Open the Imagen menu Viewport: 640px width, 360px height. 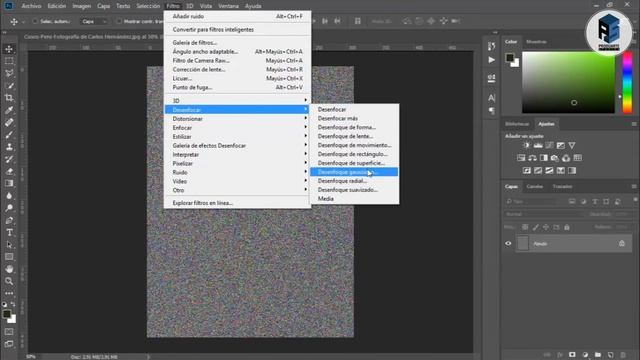(x=82, y=6)
